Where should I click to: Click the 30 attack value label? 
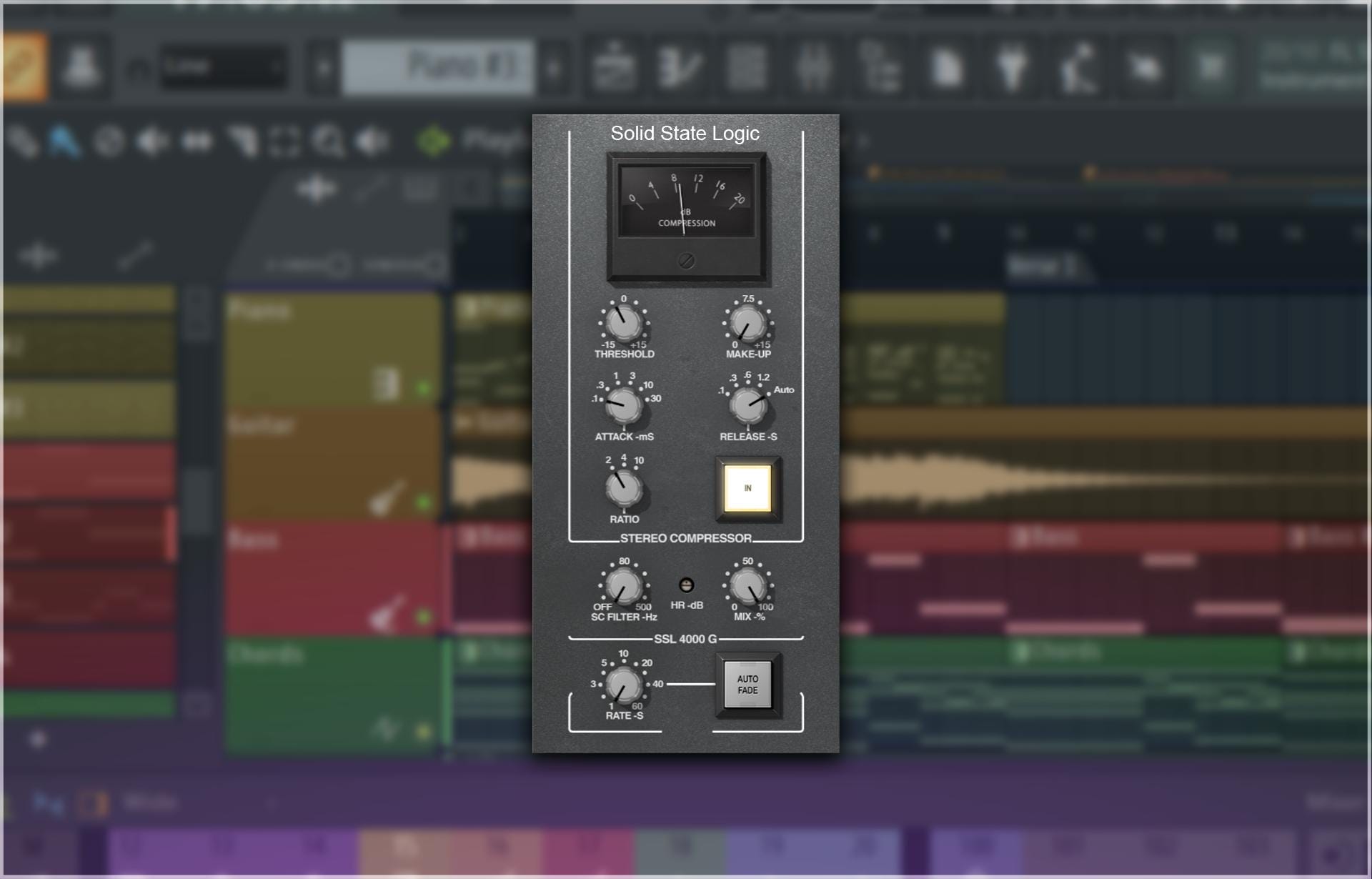click(656, 398)
